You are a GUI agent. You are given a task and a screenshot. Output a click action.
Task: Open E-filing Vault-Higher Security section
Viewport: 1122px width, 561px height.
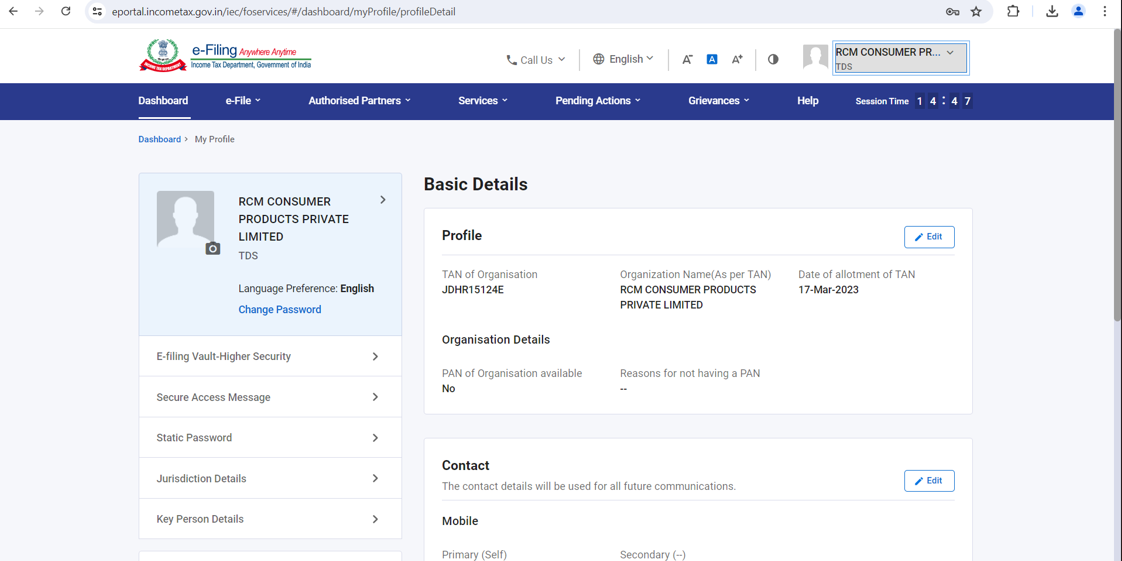tap(270, 356)
